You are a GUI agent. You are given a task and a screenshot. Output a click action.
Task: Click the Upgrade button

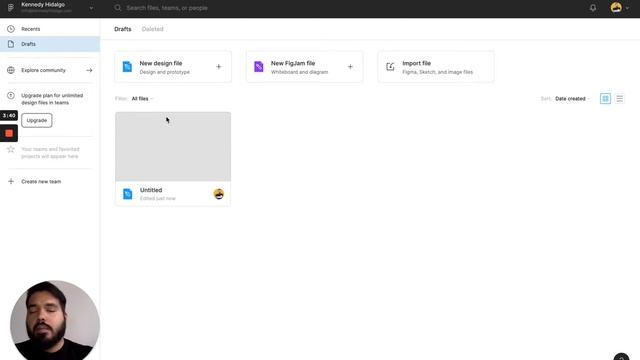(x=37, y=120)
